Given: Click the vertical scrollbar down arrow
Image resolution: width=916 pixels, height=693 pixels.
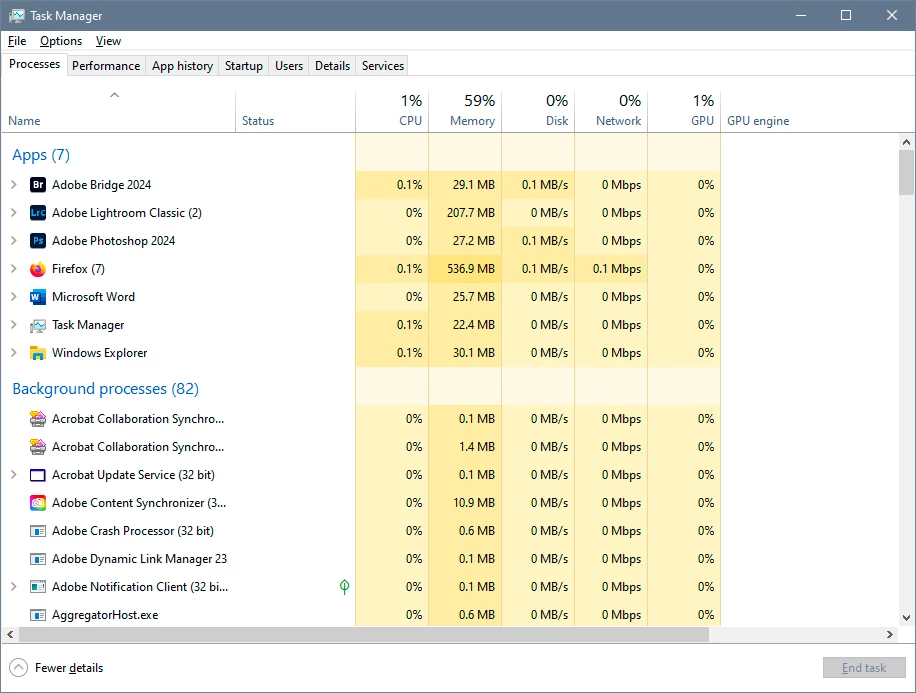Looking at the screenshot, I should click(x=906, y=618).
